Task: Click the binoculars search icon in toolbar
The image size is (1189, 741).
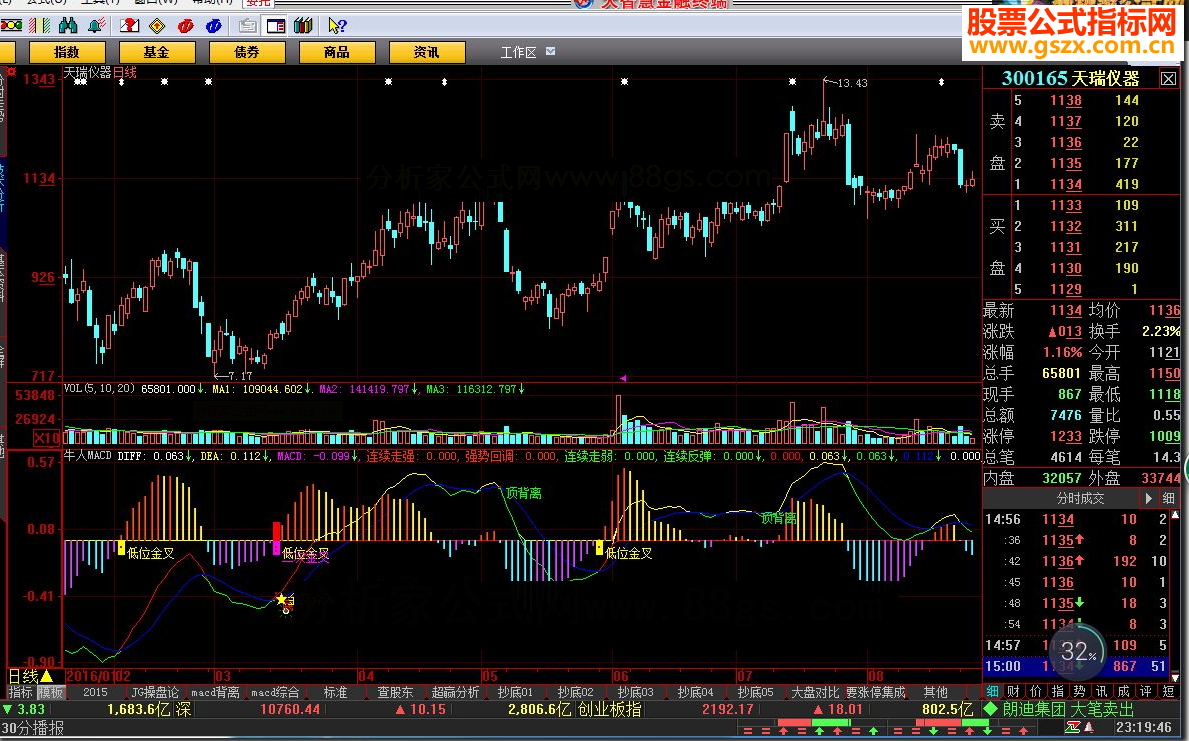Action: tap(68, 26)
